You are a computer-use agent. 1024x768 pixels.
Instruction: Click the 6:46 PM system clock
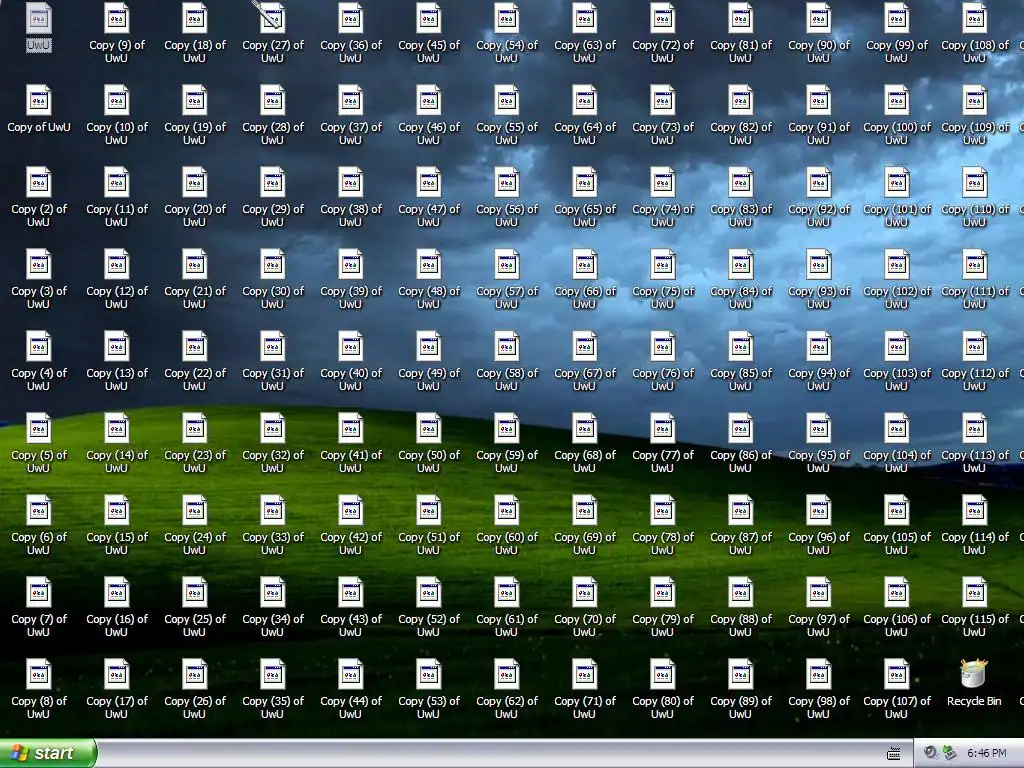986,753
